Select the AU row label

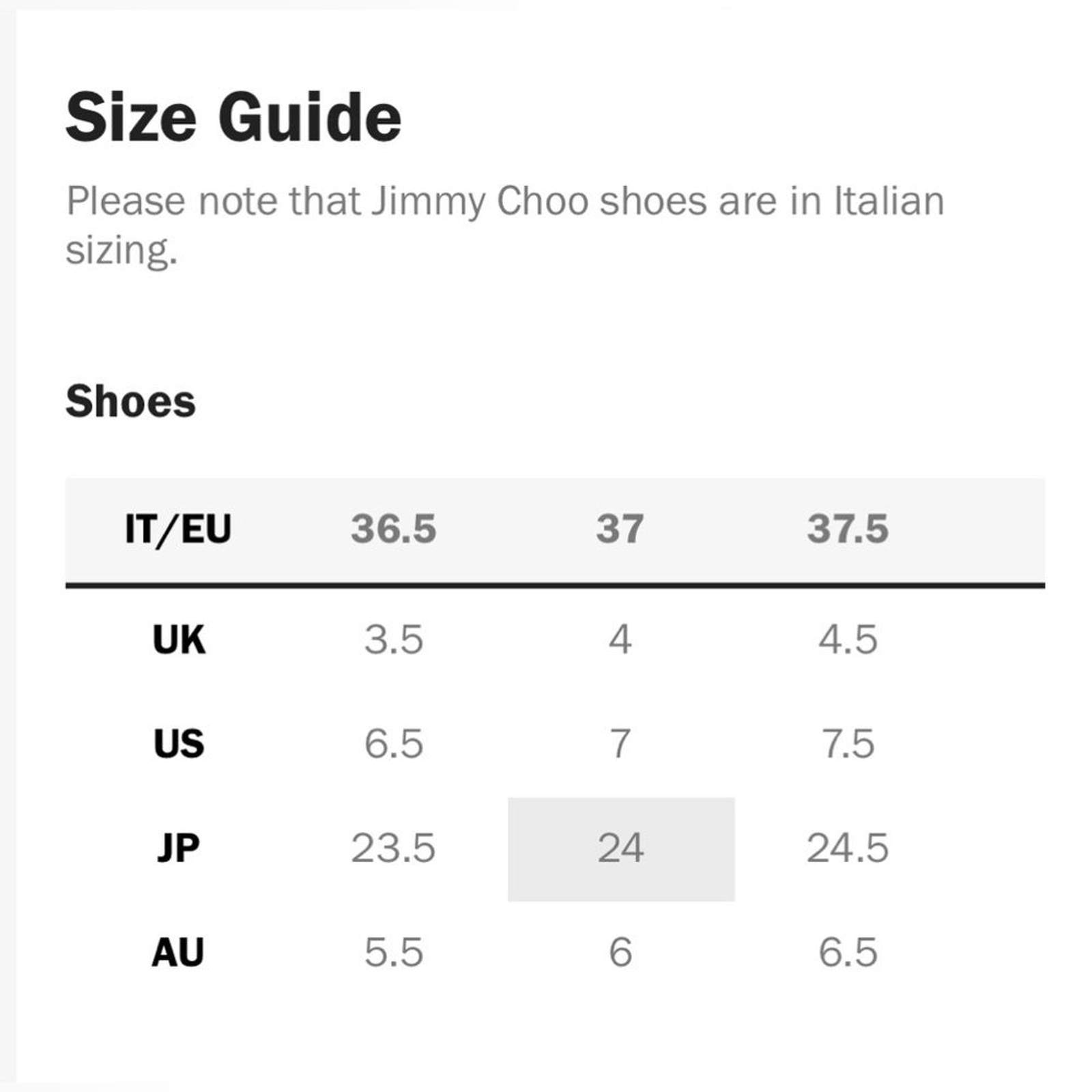pyautogui.click(x=178, y=952)
